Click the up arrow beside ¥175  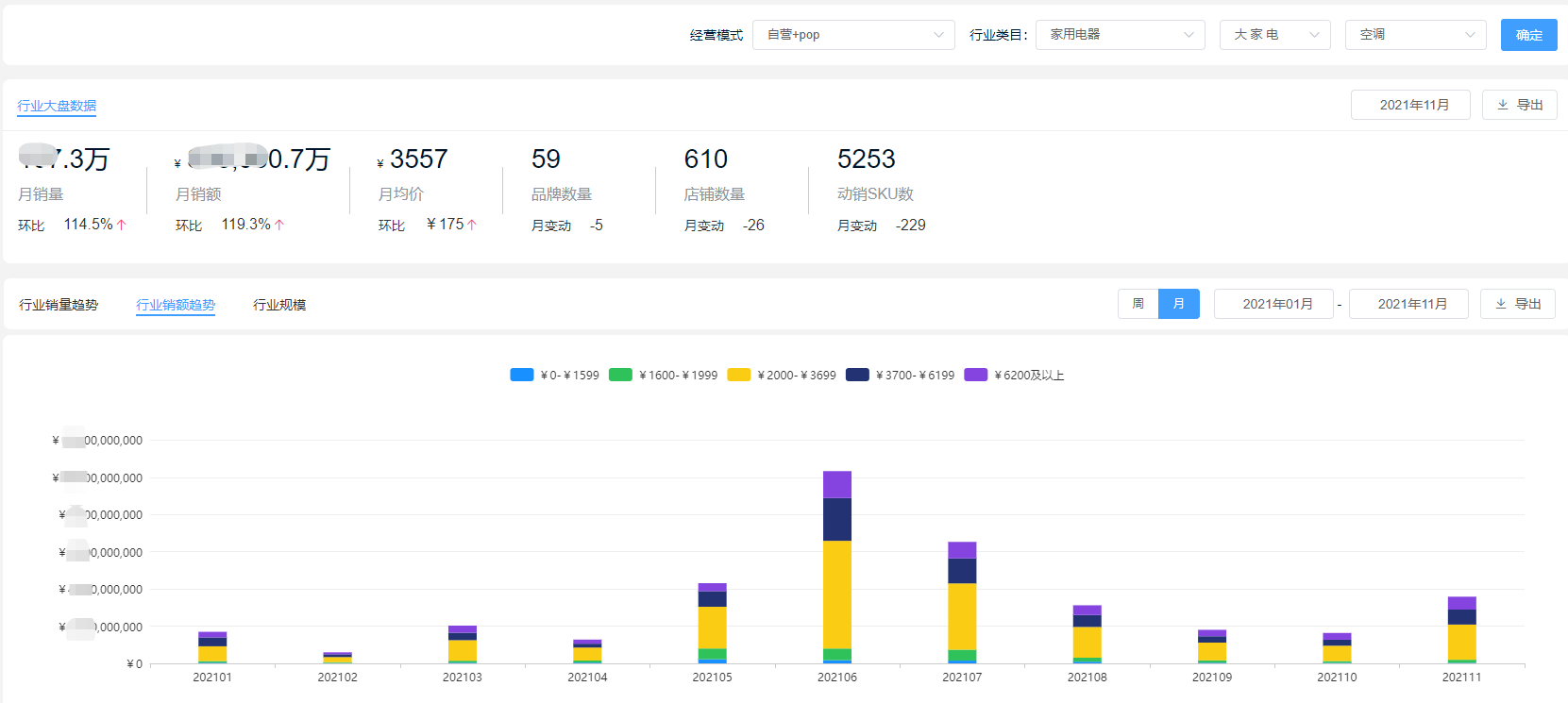(472, 225)
